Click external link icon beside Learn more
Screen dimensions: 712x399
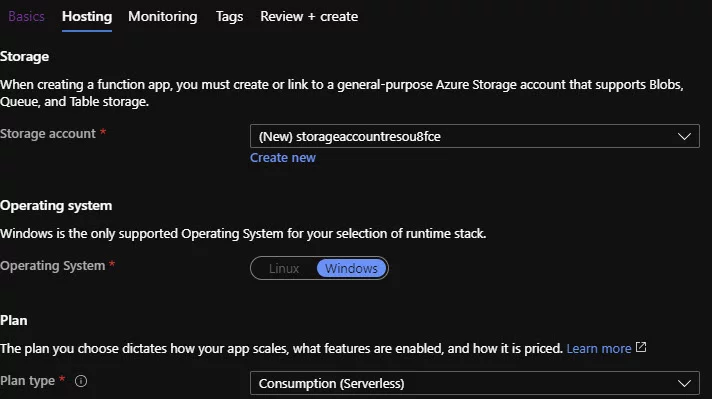coord(641,347)
